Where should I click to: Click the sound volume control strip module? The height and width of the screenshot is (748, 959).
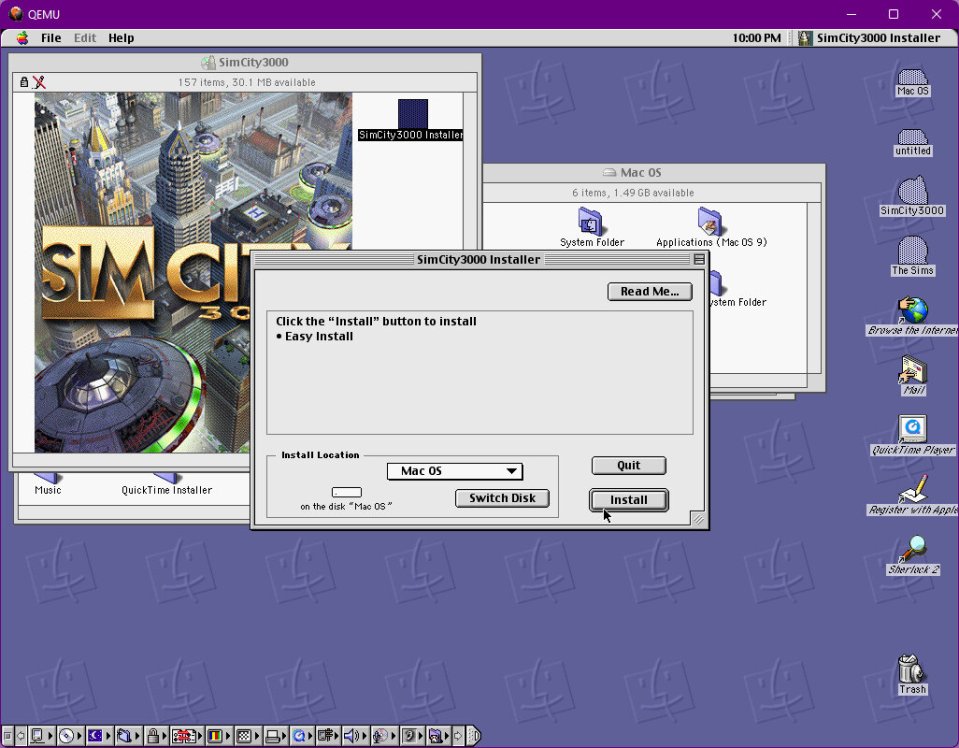tap(352, 737)
